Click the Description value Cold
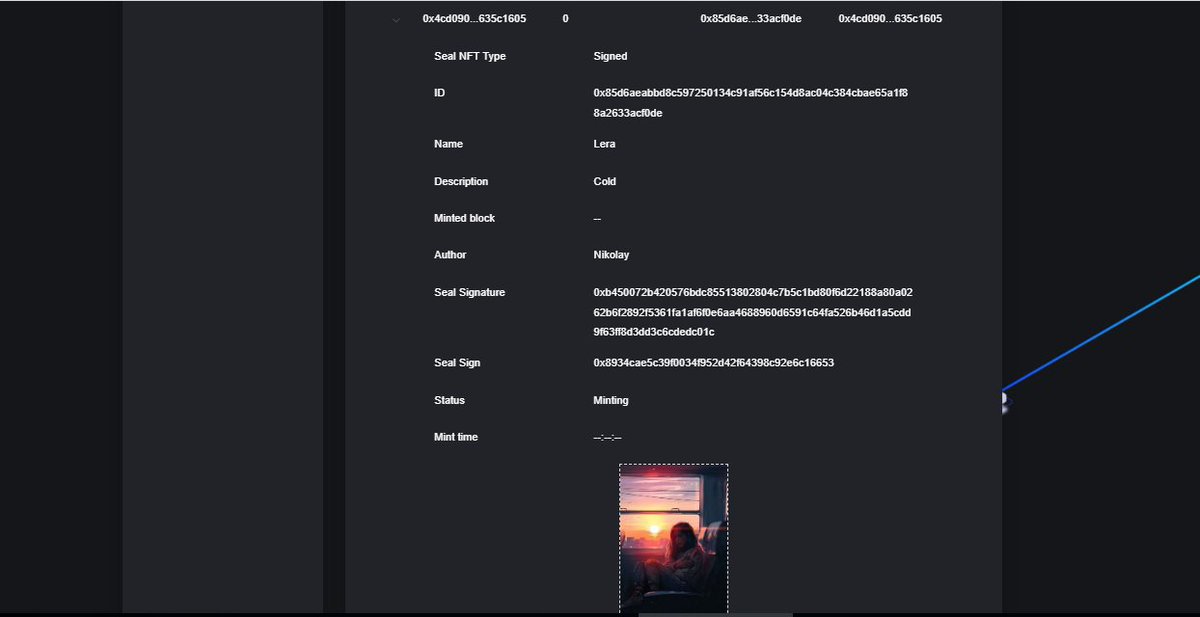The height and width of the screenshot is (617, 1200). pos(604,182)
